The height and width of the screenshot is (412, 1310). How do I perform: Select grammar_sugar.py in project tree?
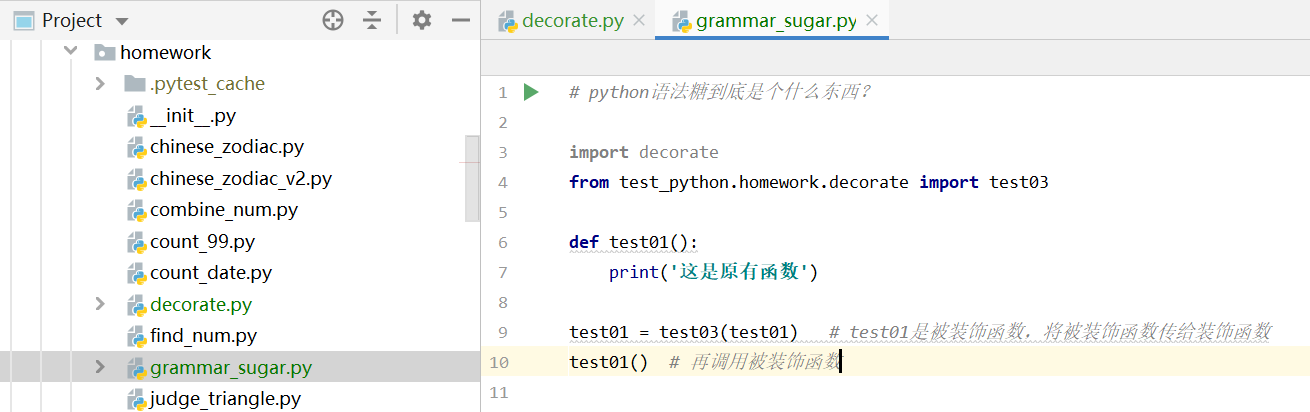pos(231,367)
